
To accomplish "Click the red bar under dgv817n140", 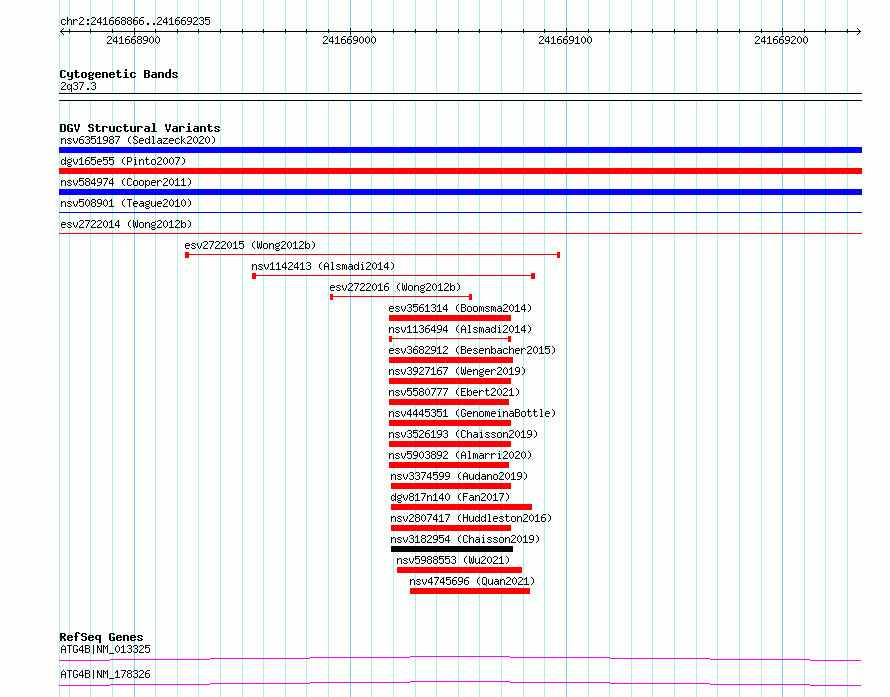I will point(461,507).
